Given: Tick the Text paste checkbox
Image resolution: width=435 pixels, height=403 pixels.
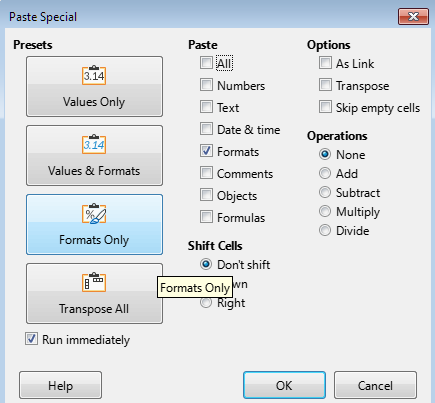Looking at the screenshot, I should coord(206,107).
